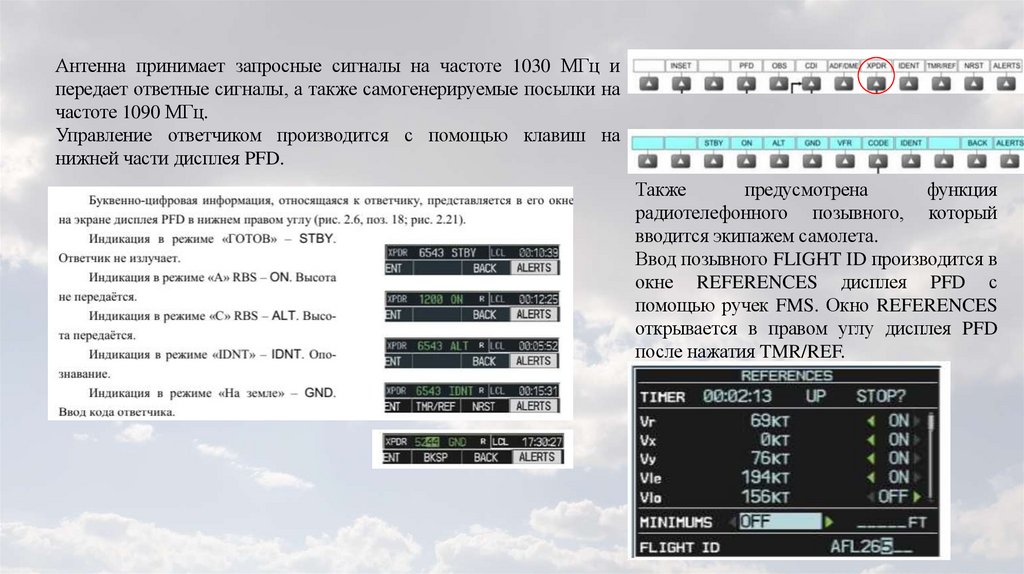Click Vr speed value 69KT

point(769,421)
